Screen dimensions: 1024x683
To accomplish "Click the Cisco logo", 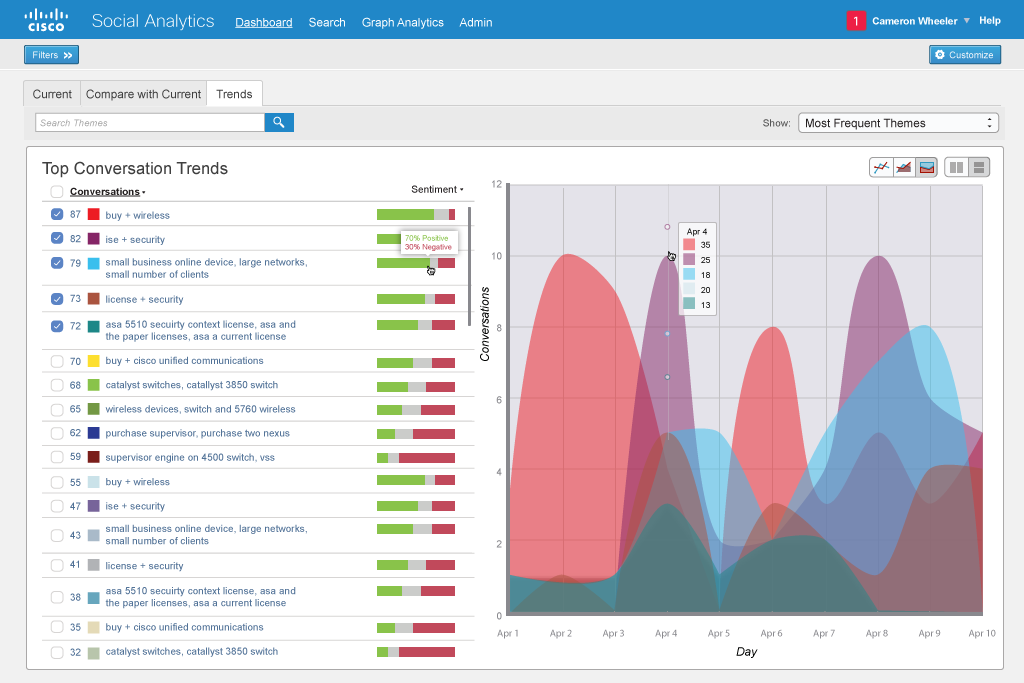I will pos(46,20).
